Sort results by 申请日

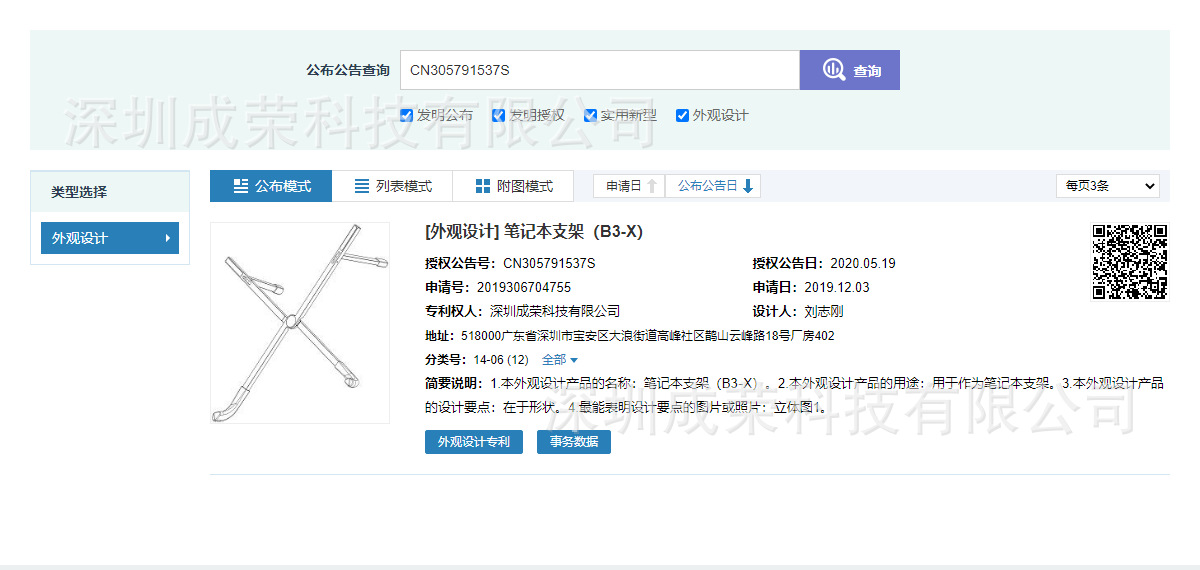pos(630,186)
